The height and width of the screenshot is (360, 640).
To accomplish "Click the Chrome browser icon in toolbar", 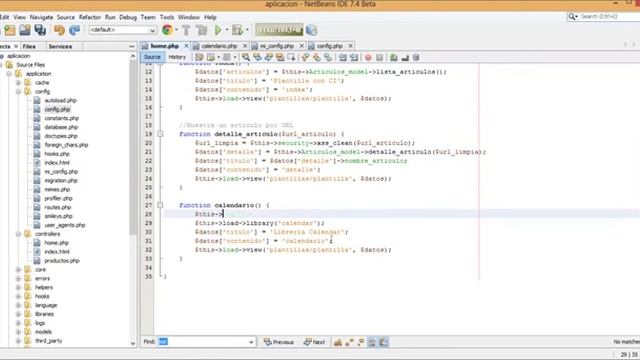I will point(167,30).
